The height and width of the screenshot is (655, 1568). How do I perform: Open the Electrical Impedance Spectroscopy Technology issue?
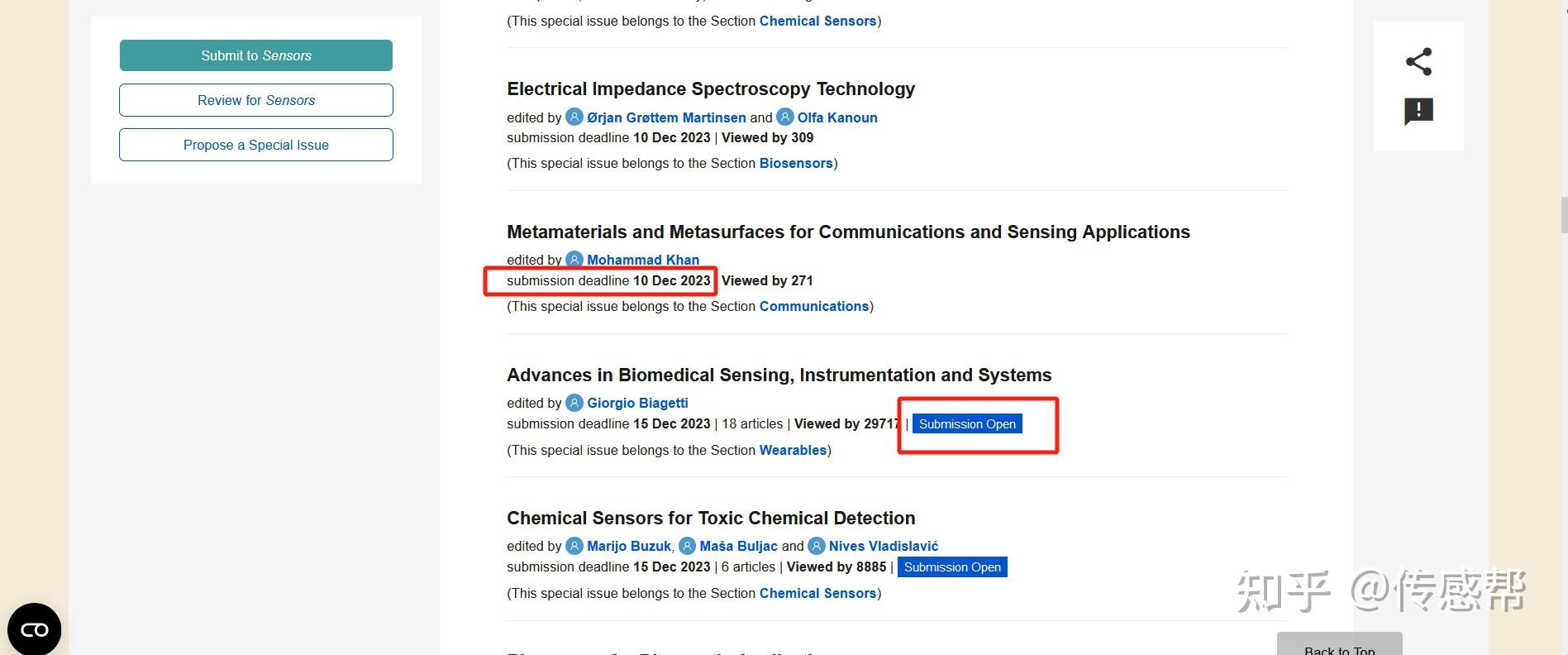[711, 88]
